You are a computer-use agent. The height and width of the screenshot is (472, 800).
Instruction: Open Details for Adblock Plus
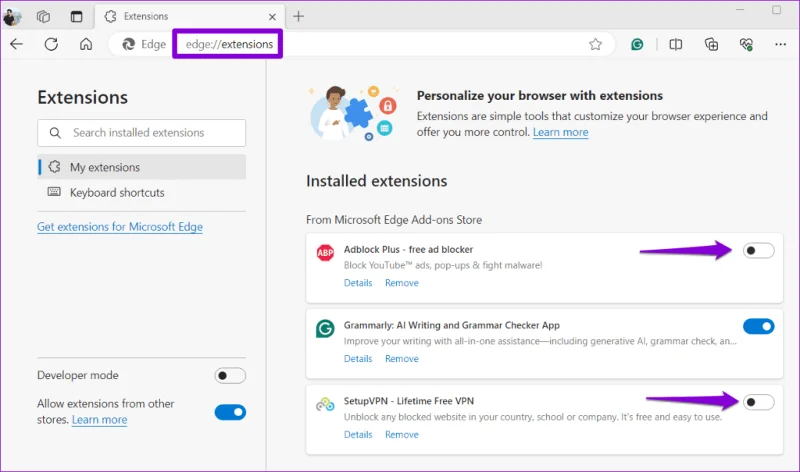[x=358, y=283]
